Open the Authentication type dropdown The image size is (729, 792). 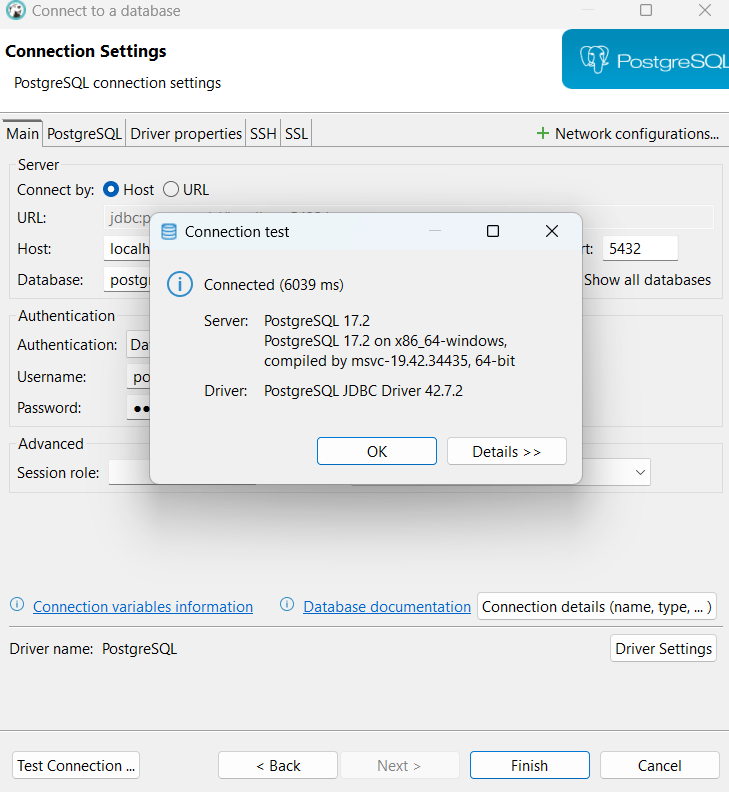[x=138, y=344]
